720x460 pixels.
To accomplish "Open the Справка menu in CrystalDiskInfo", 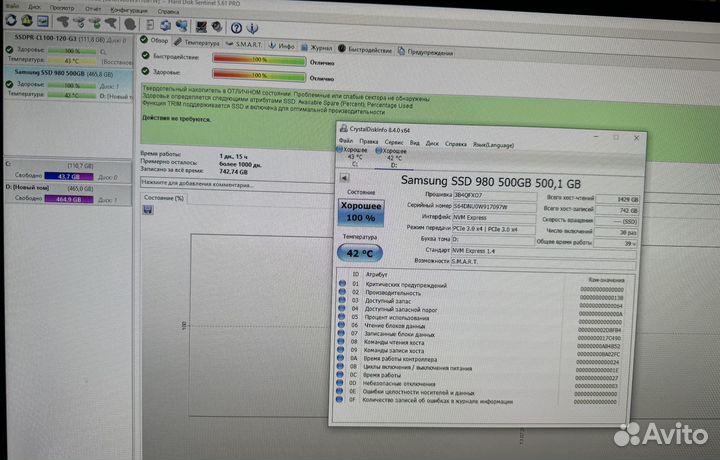I will 456,144.
